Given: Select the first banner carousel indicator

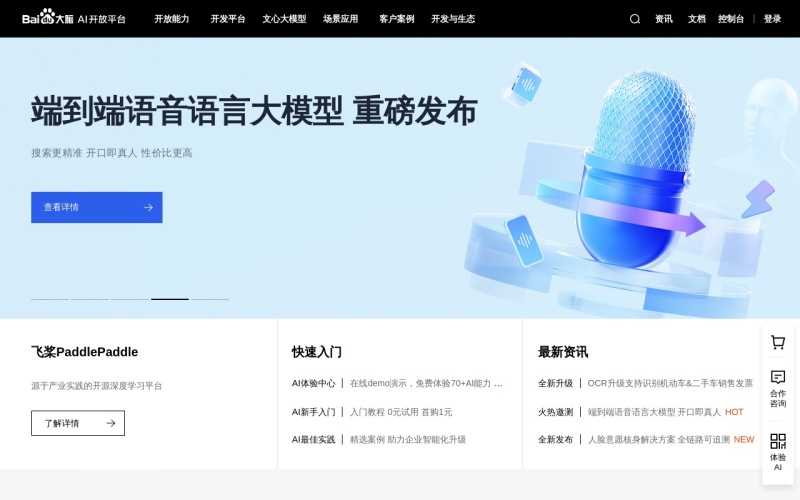Looking at the screenshot, I should point(50,299).
